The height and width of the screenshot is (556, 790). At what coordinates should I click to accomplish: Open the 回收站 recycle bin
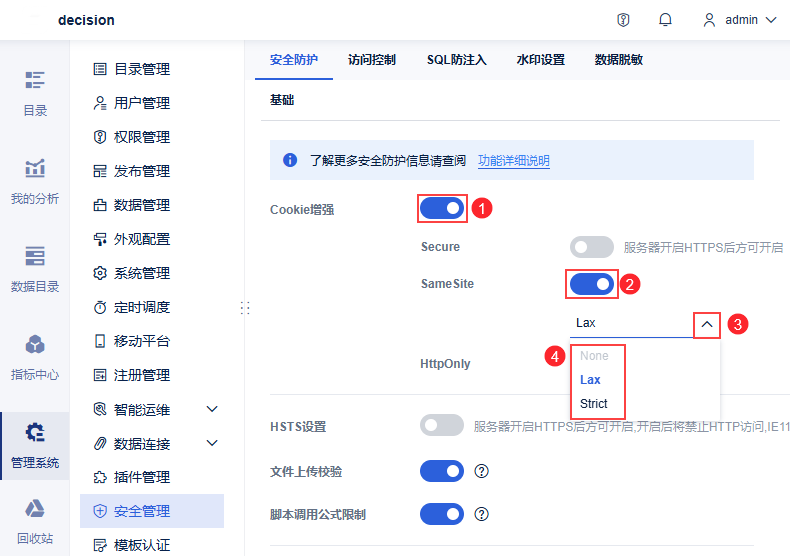35,521
